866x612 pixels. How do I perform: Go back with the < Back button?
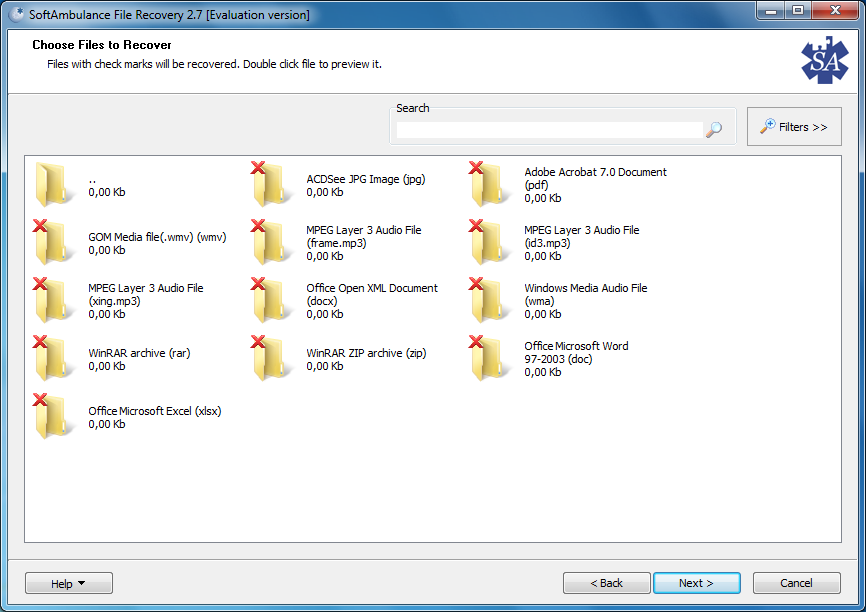tap(606, 583)
